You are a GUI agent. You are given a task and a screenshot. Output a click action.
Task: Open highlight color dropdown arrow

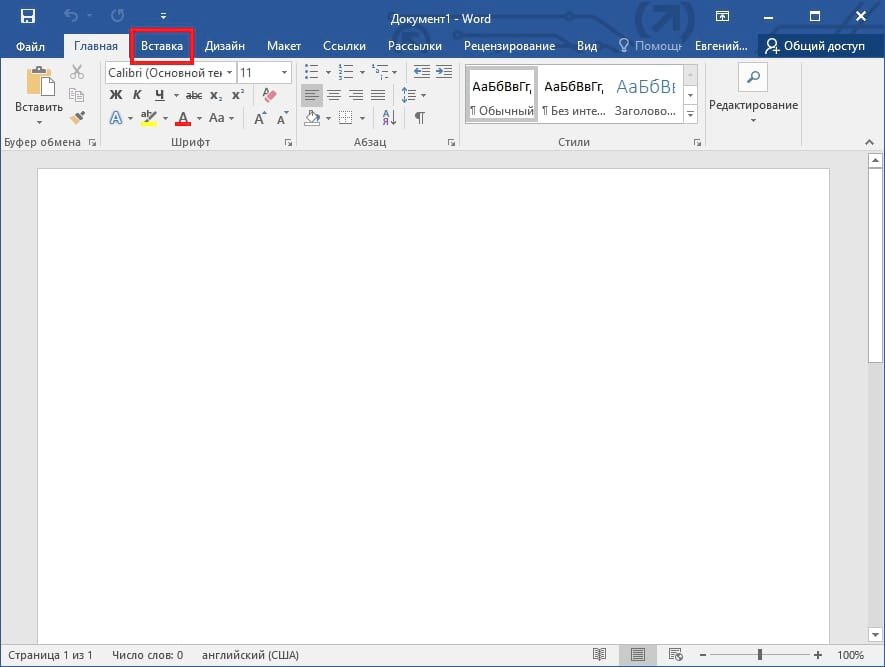pos(165,119)
